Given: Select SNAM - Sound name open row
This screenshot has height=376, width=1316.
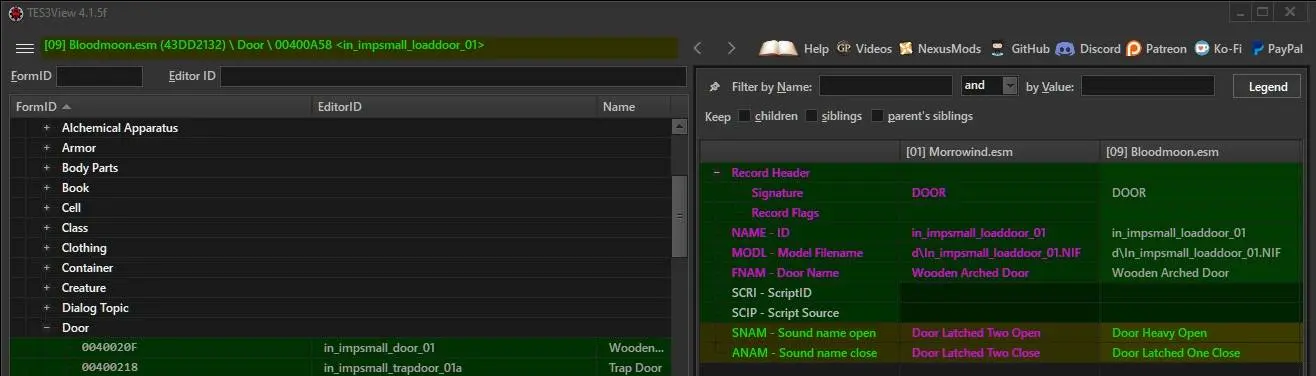Looking at the screenshot, I should click(x=1002, y=333).
